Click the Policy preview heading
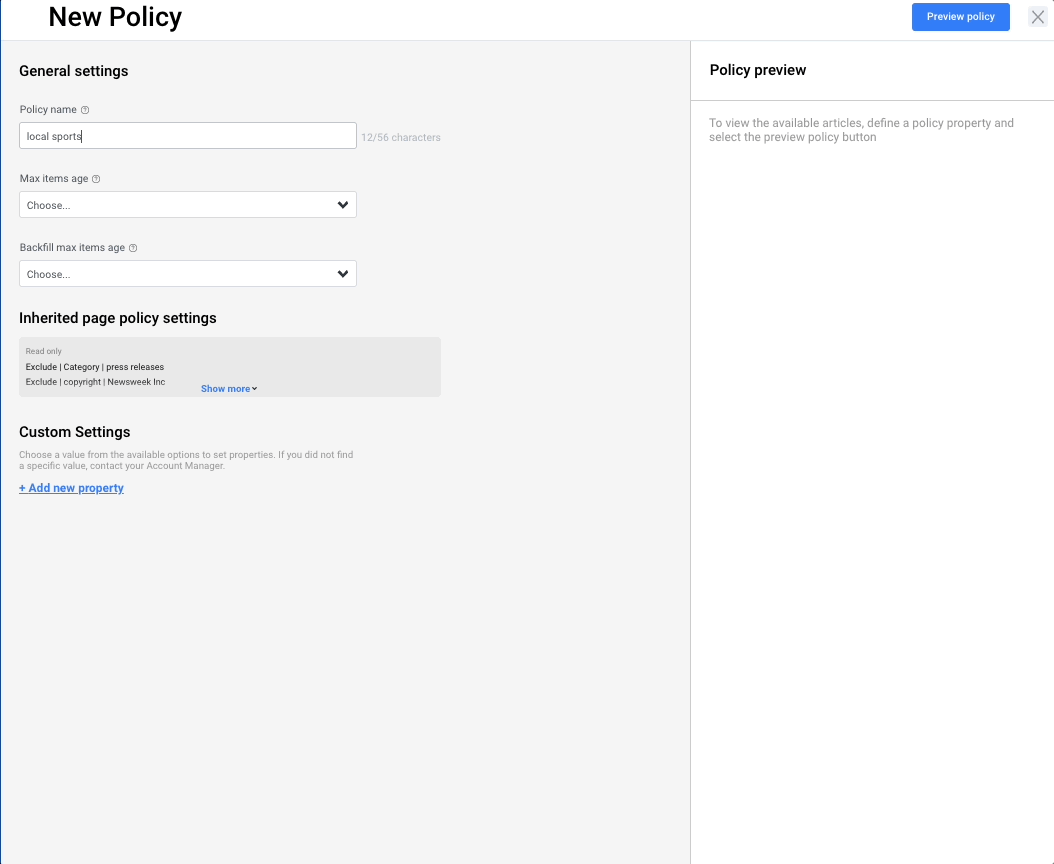This screenshot has height=864, width=1054. coord(758,70)
